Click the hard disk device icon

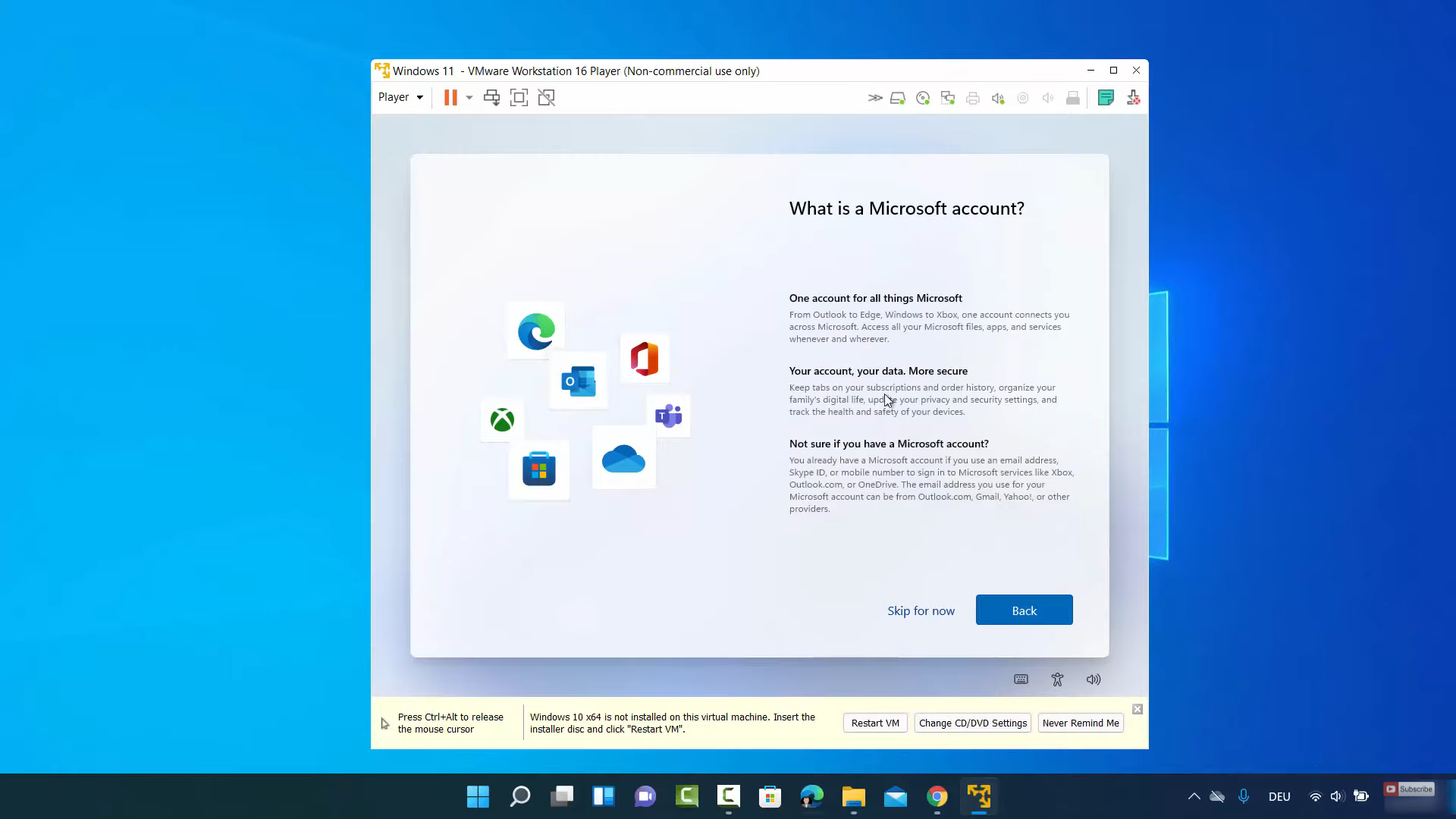(898, 98)
